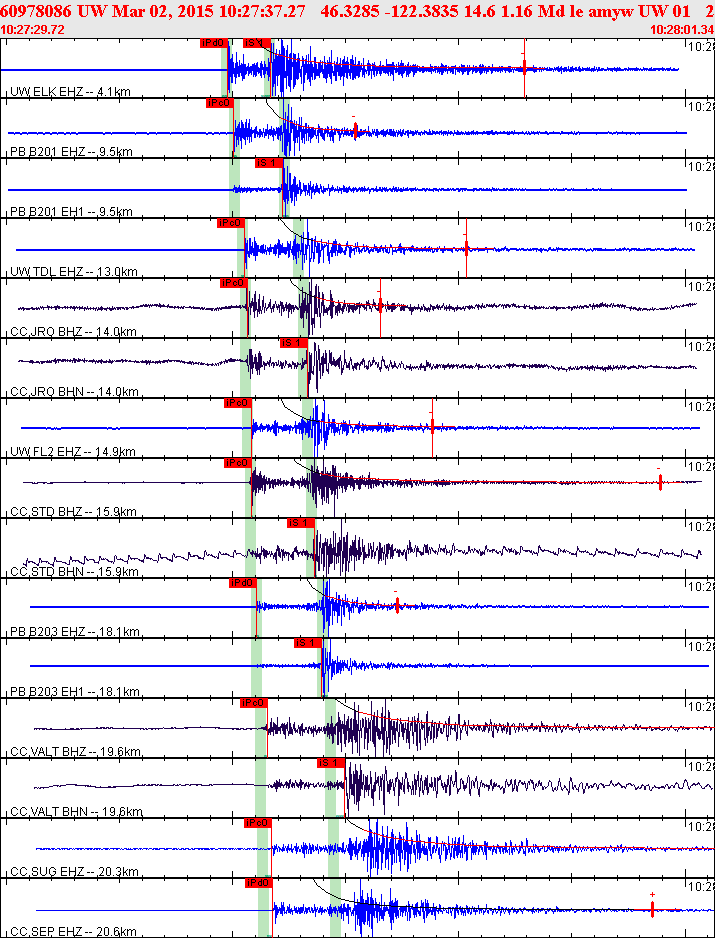Select the end time 10:28:01.34 label
The width and height of the screenshot is (715, 938).
(x=682, y=30)
